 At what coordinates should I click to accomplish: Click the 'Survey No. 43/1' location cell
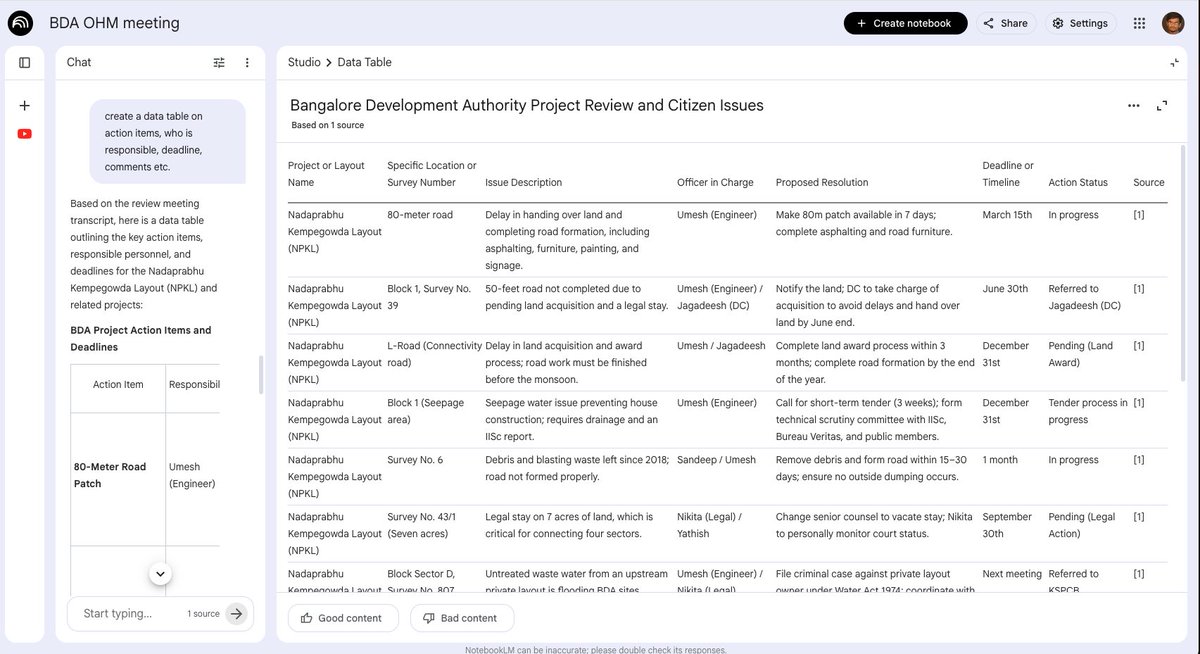click(421, 525)
